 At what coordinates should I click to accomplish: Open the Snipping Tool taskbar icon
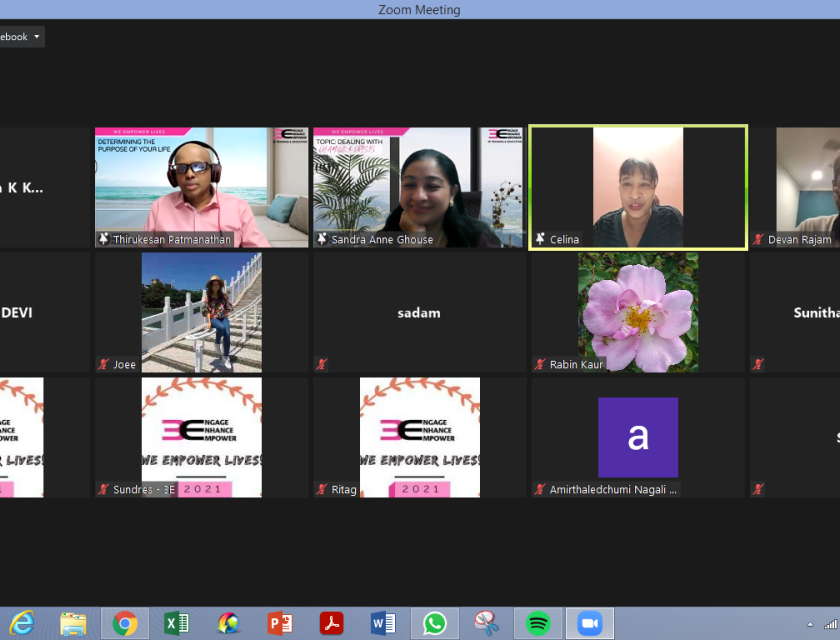click(486, 623)
